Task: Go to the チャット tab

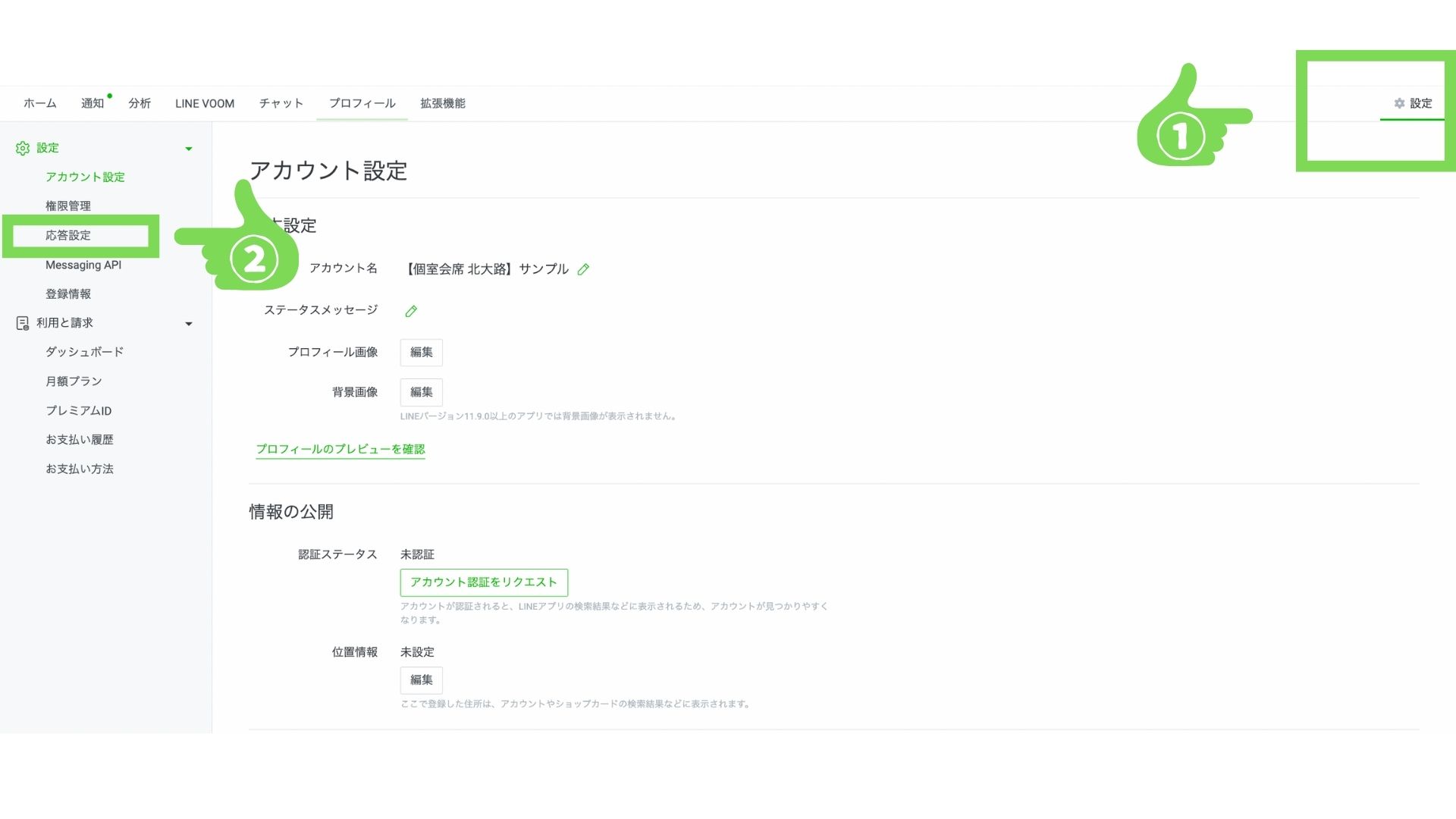Action: coord(281,103)
